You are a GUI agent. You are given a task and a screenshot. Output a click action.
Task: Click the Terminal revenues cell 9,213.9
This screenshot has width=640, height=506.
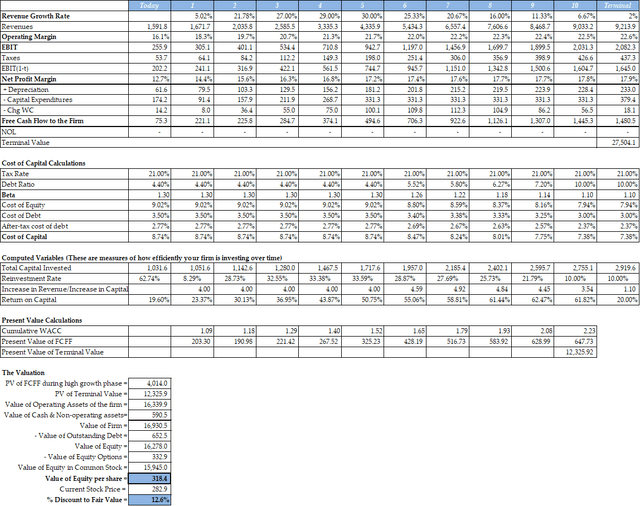(x=618, y=27)
